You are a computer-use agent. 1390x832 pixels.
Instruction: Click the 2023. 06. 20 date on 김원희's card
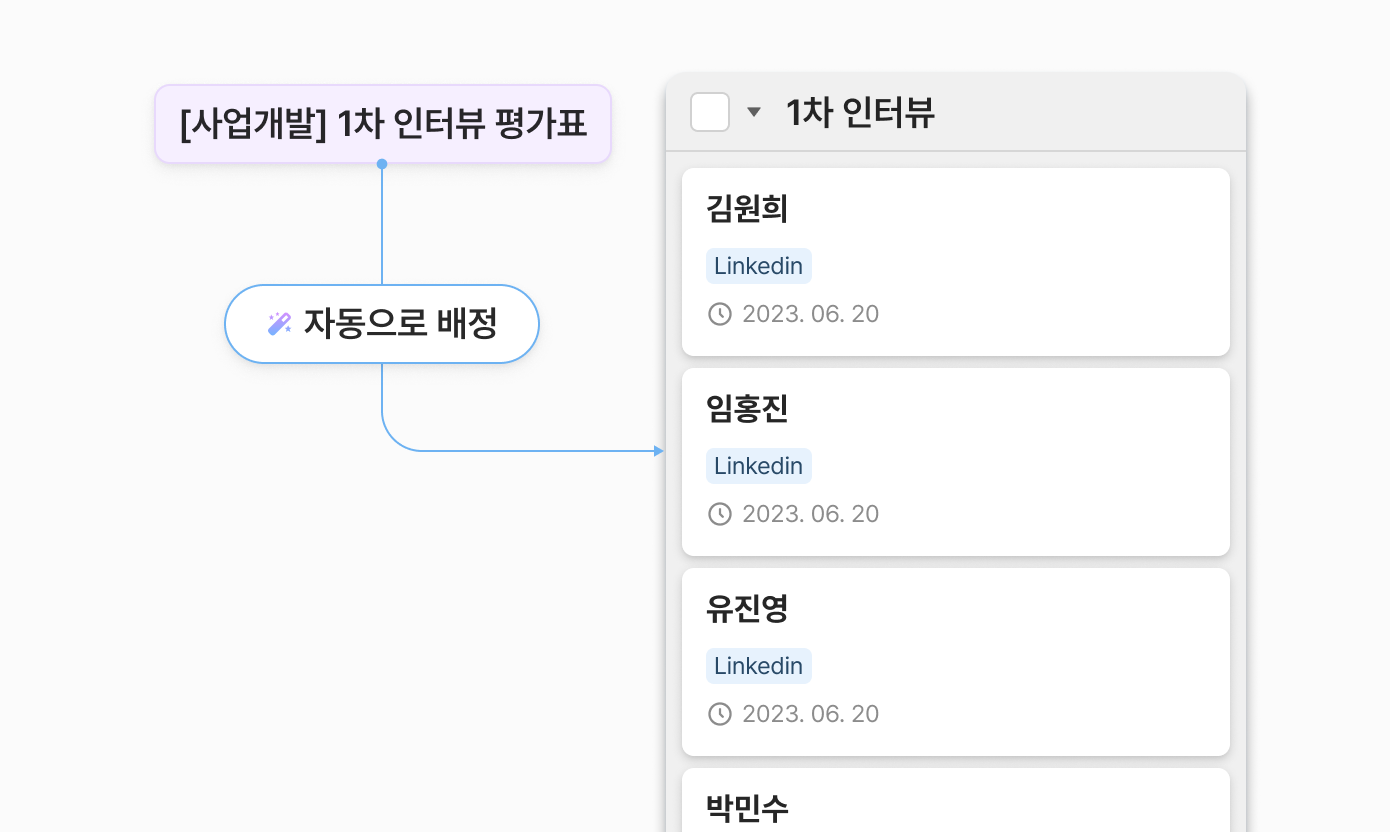pyautogui.click(x=810, y=314)
